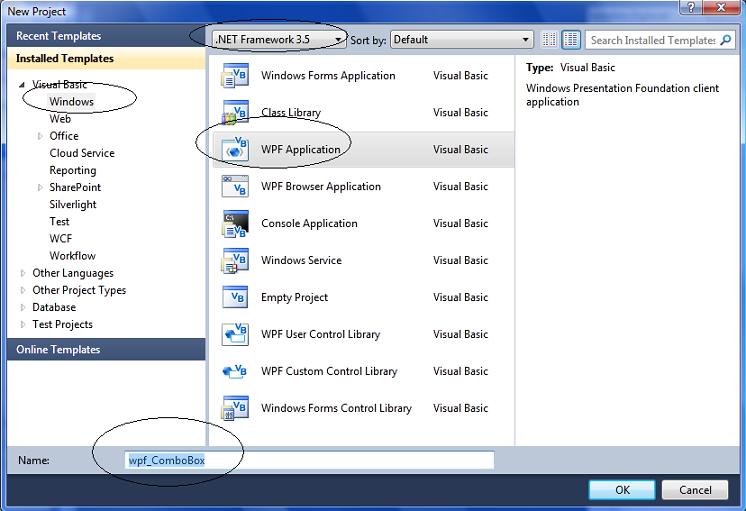
Task: Select Windows under Visual Basic tree
Action: tap(72, 102)
